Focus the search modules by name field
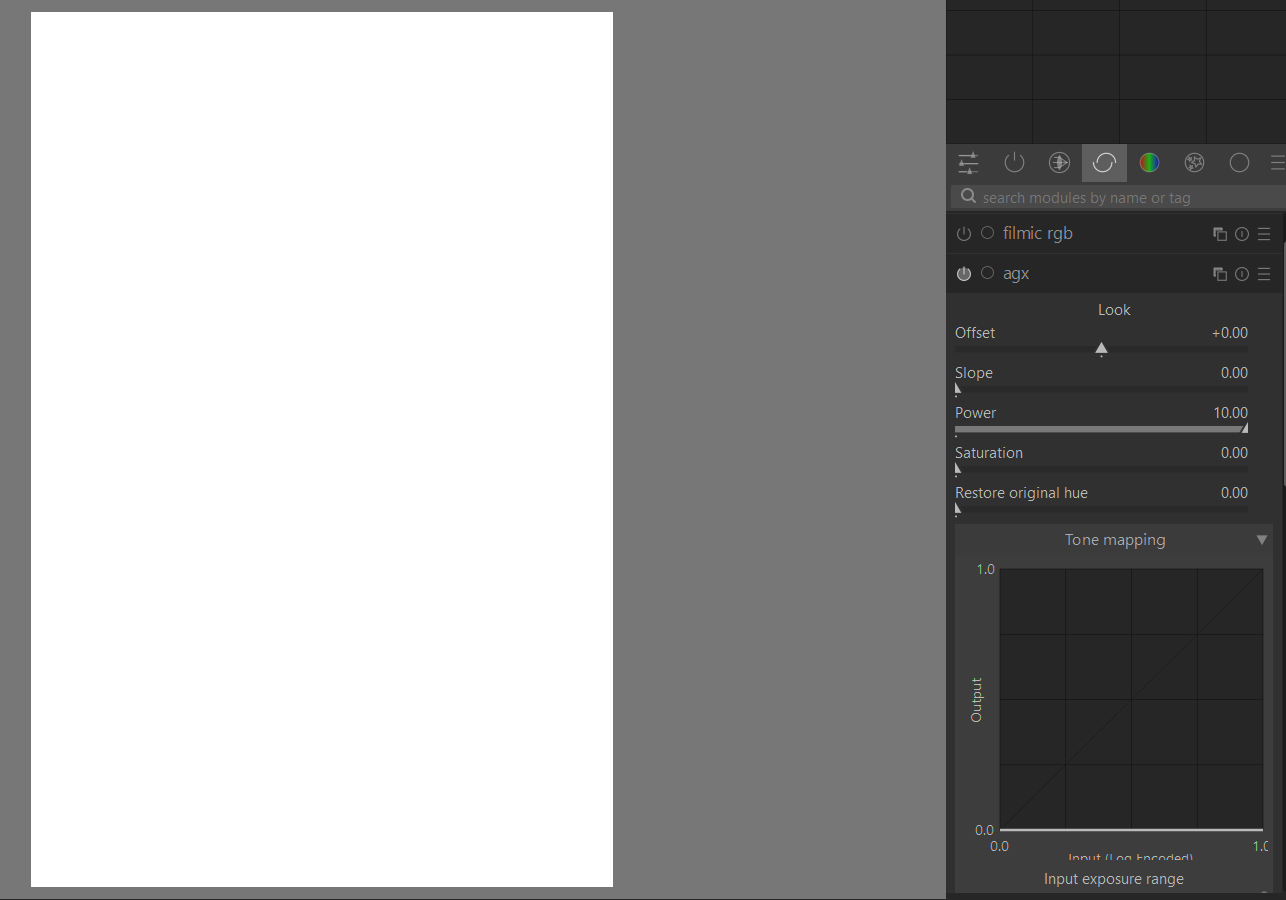This screenshot has width=1286, height=900. click(x=1118, y=197)
